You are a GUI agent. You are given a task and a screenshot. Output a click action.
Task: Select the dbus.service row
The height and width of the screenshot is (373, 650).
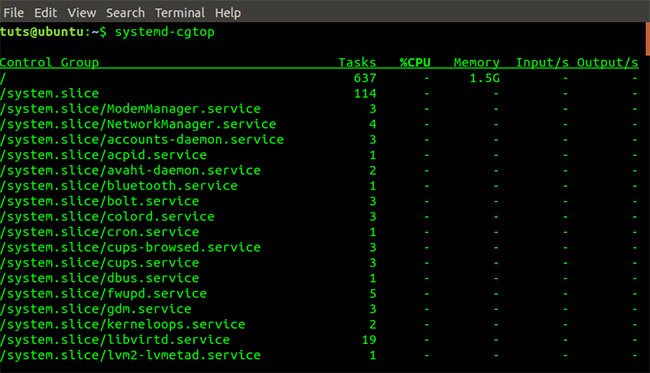point(319,278)
